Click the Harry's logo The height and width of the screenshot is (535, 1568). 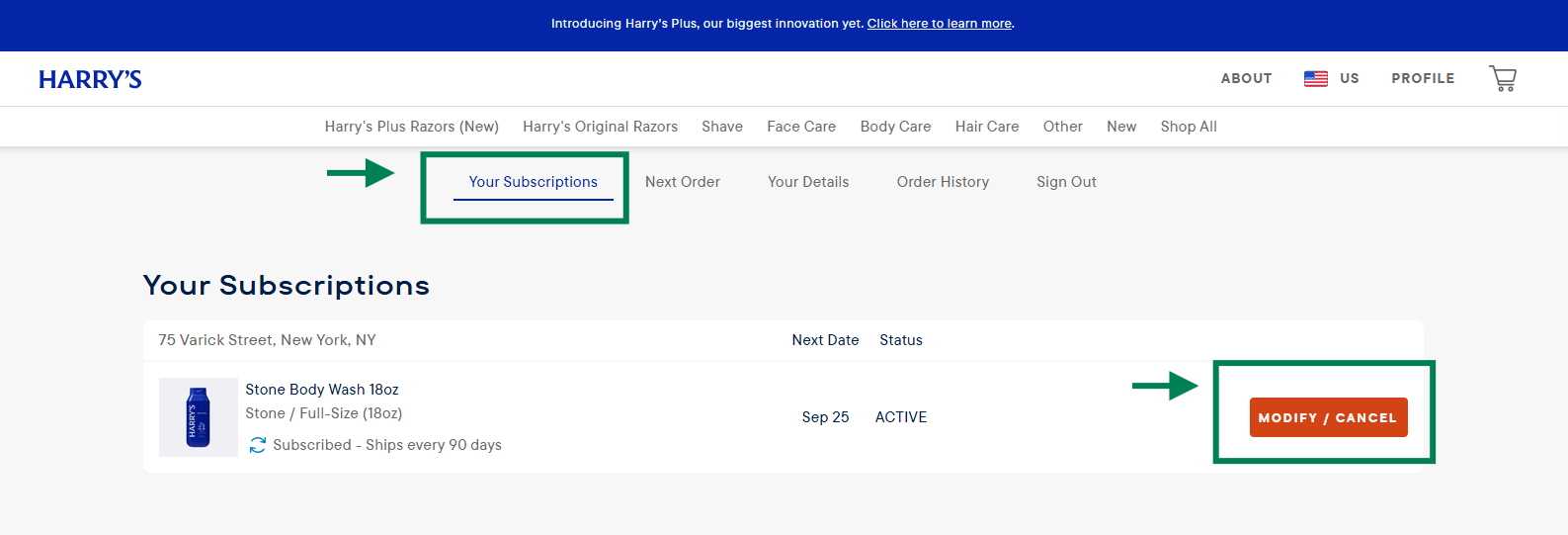[x=90, y=79]
